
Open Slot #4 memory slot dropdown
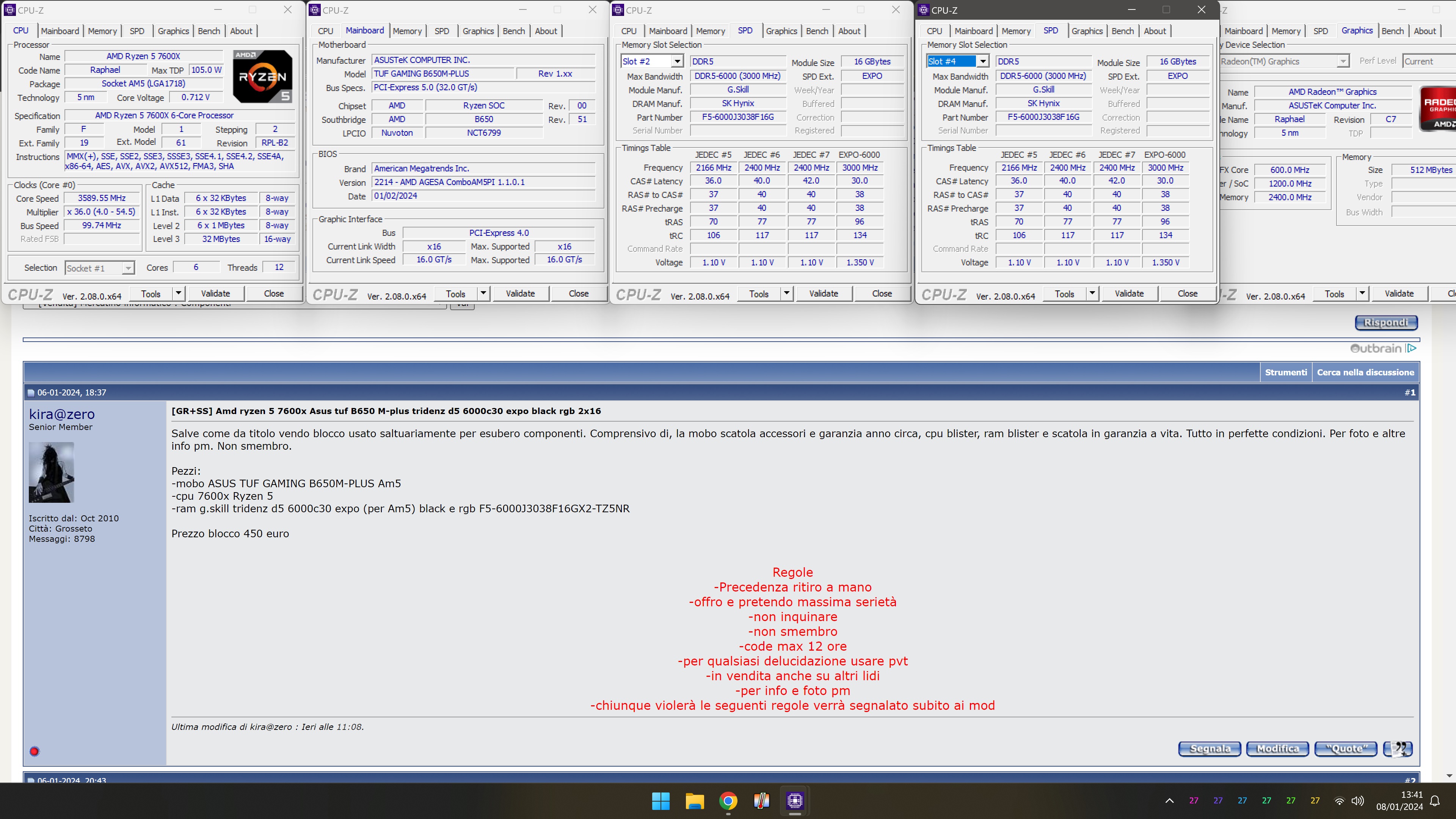(x=957, y=61)
